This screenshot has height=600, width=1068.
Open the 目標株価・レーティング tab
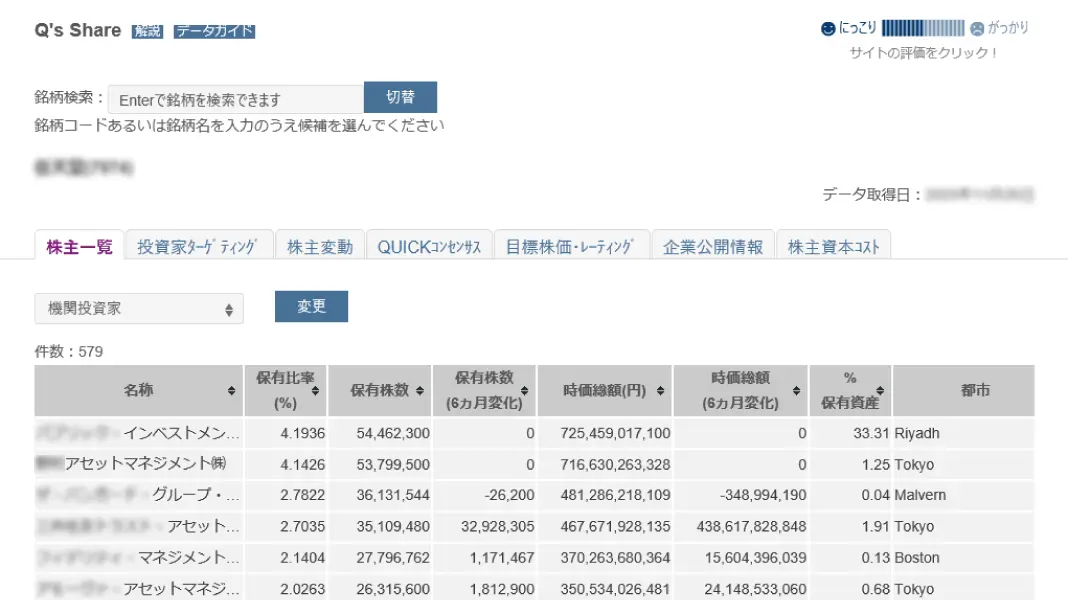[571, 247]
